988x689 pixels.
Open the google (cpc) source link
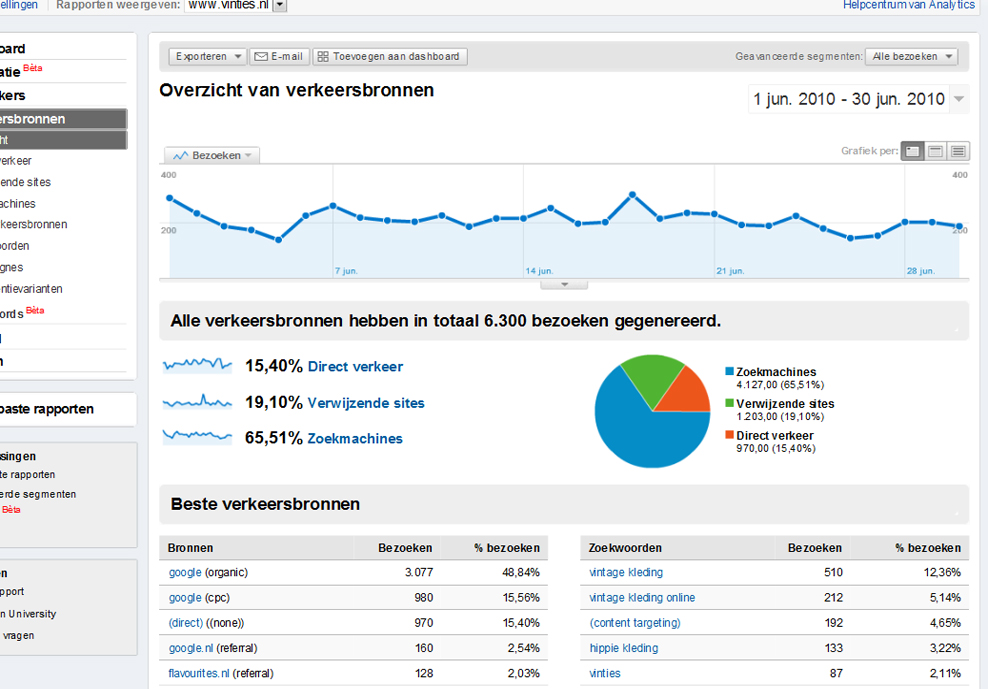point(185,598)
